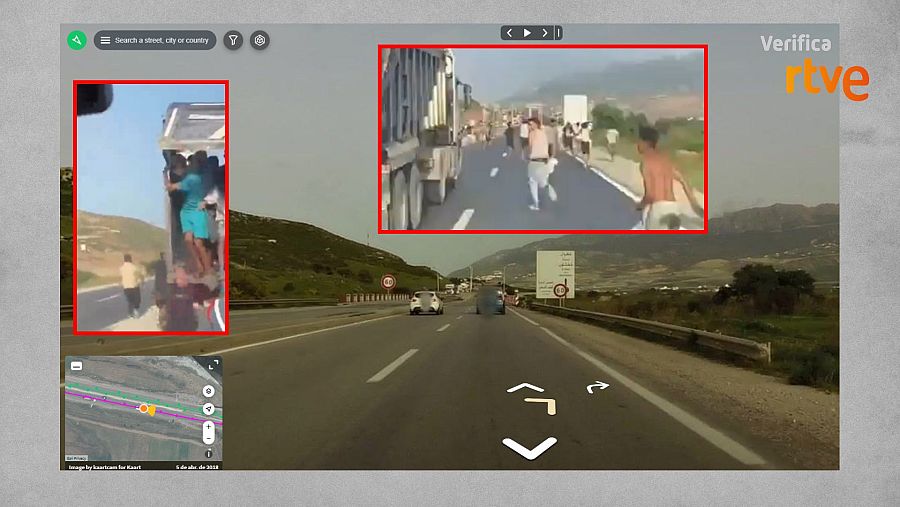Zoom out on the minimap

(x=208, y=439)
